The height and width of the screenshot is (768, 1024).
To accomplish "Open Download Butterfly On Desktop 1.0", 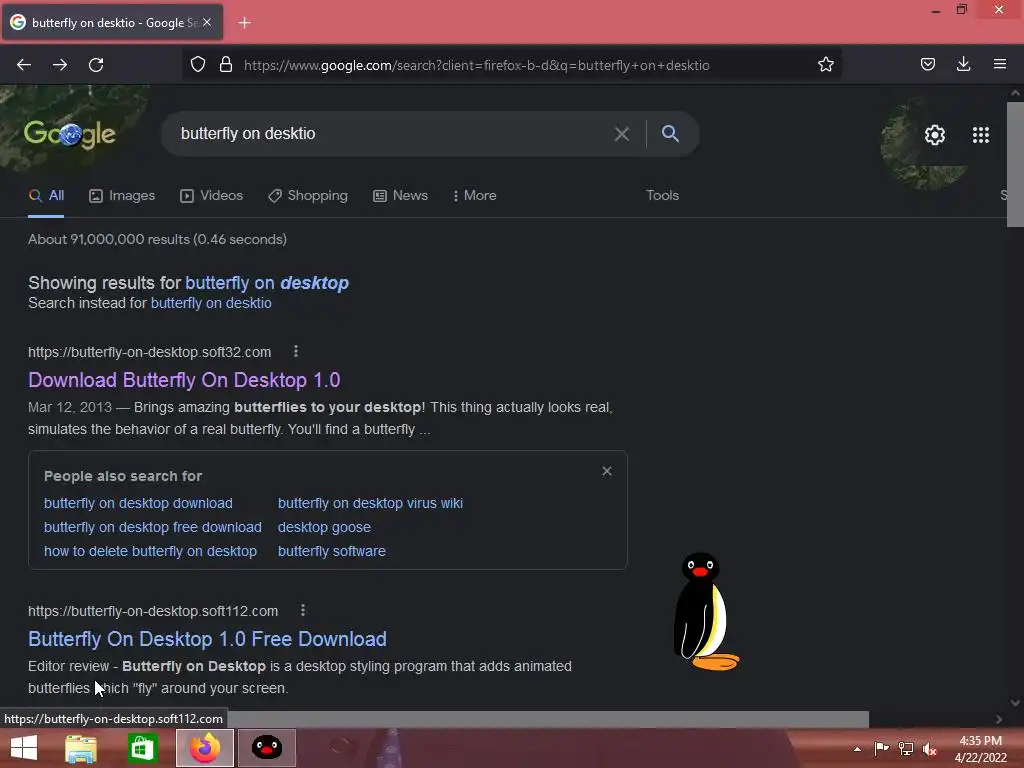I will click(184, 380).
